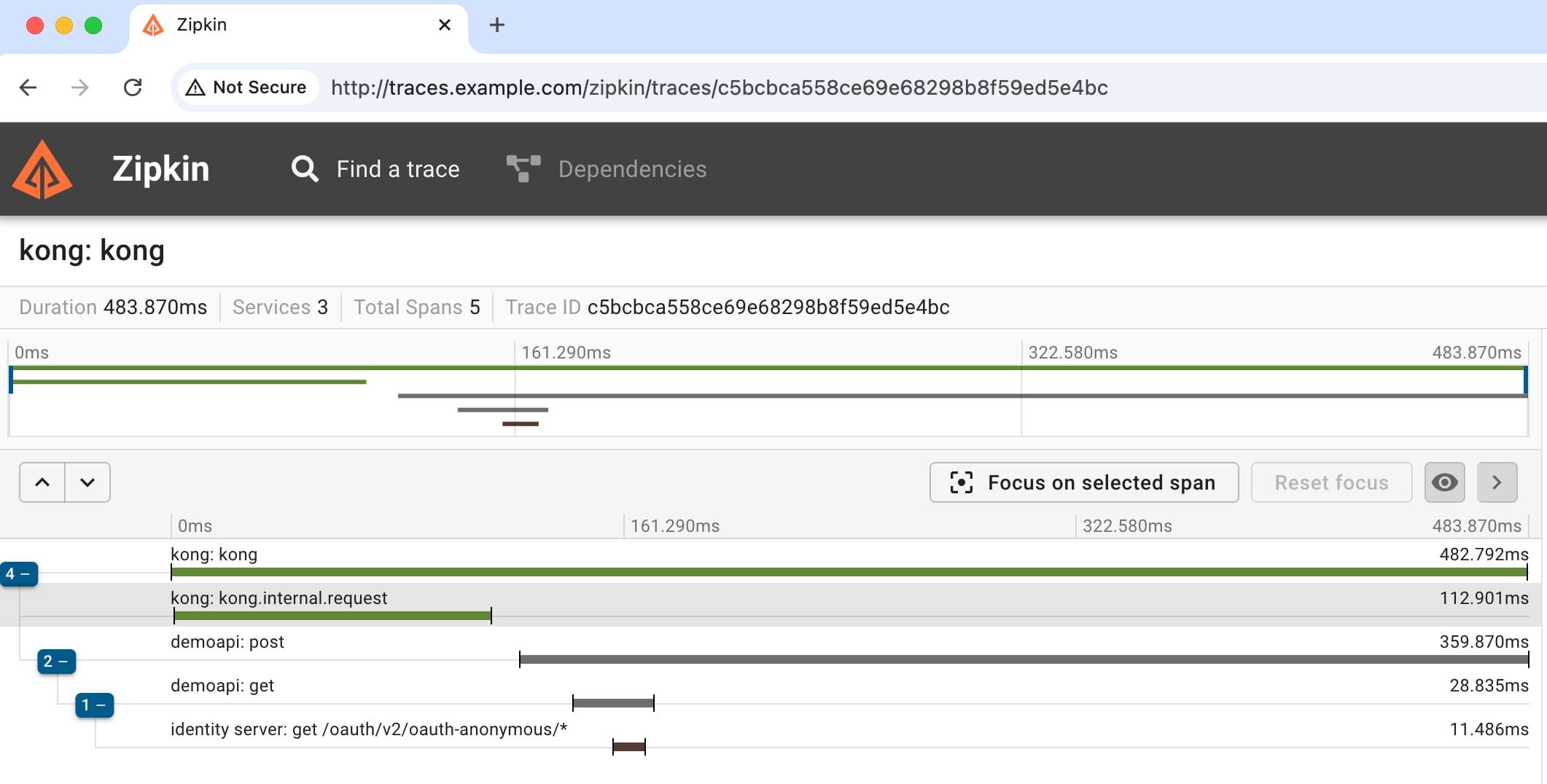Click Focus on selected span button
This screenshot has height=784, width=1547.
(x=1083, y=482)
